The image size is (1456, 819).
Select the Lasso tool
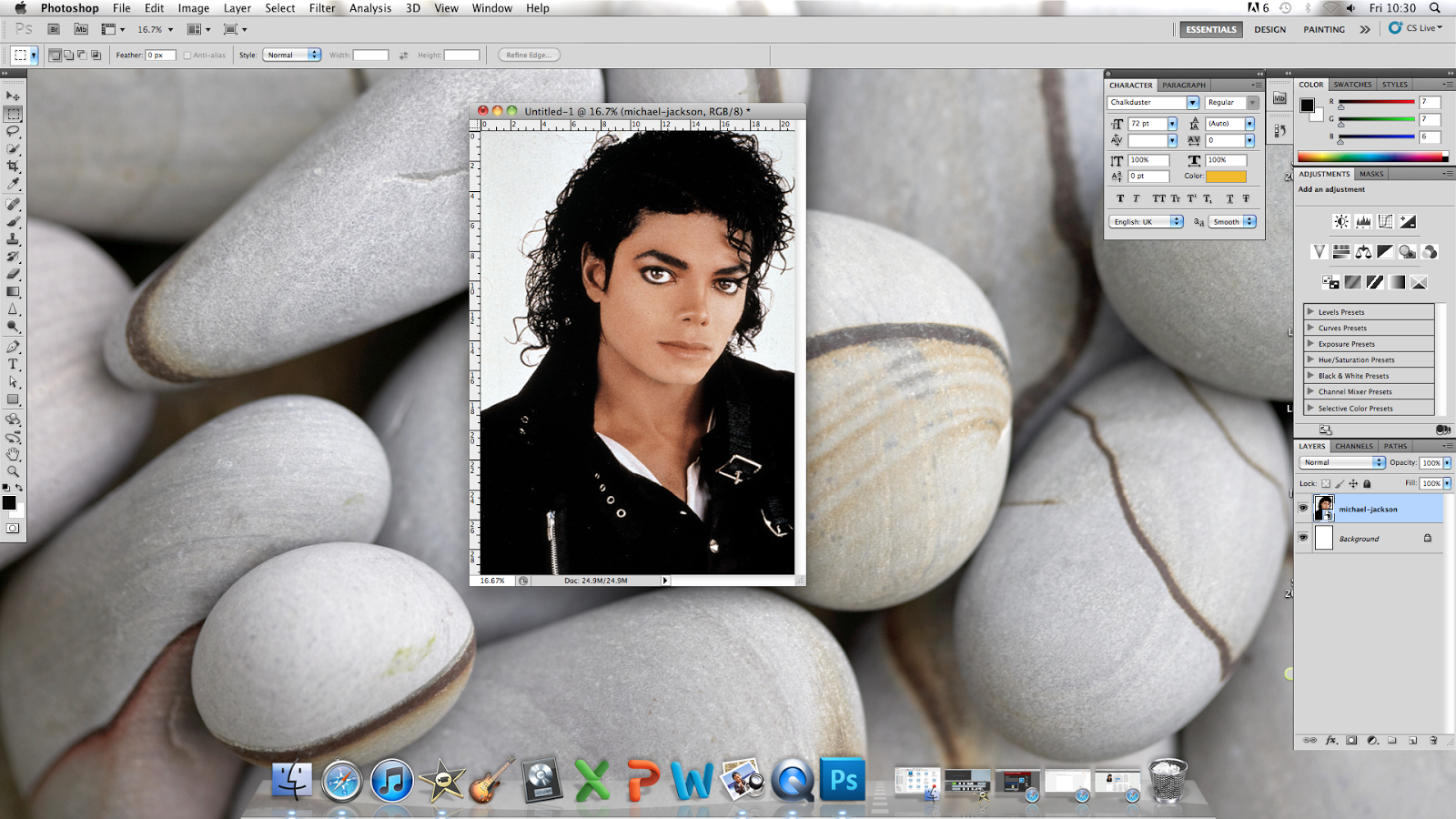(x=13, y=131)
